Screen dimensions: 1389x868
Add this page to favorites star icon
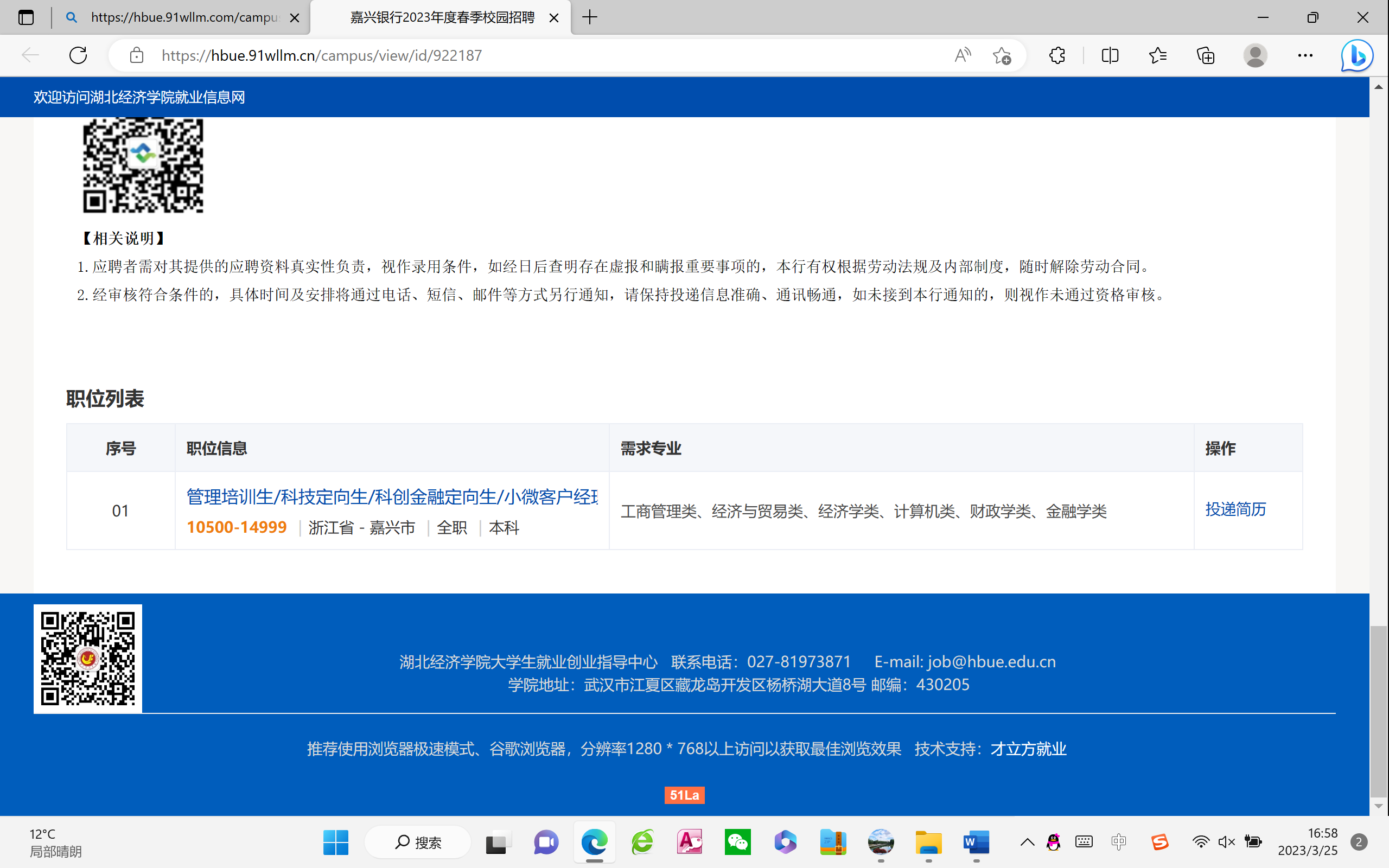tap(1002, 55)
